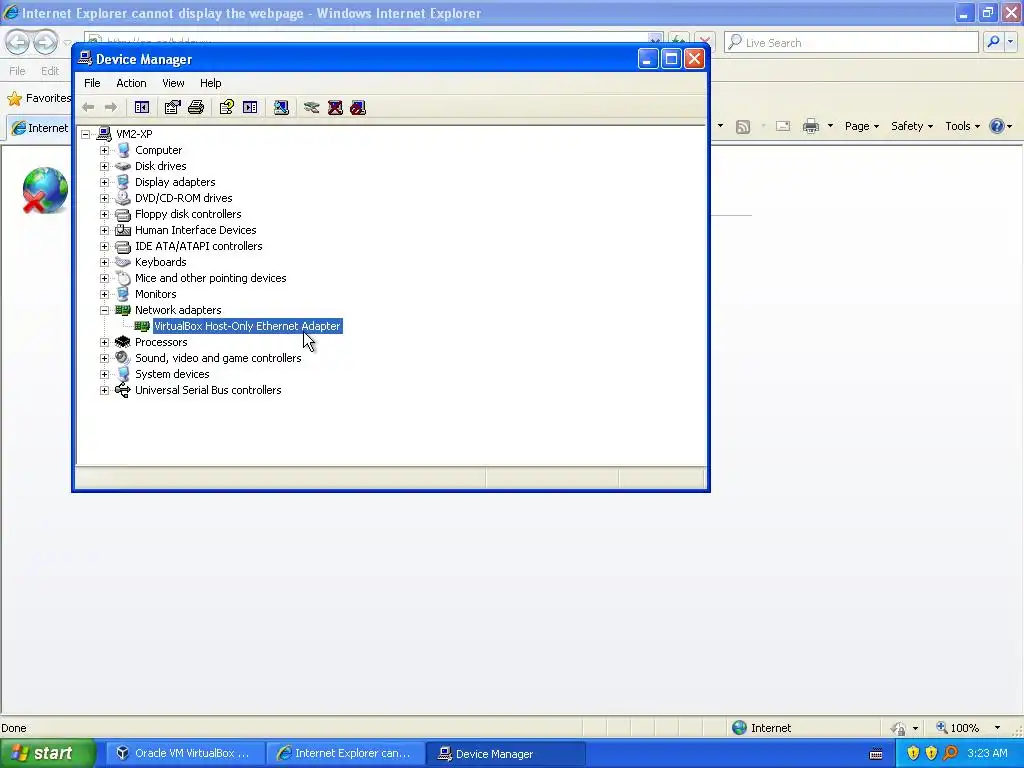Click Internet Explorer's File menu
The image size is (1024, 768).
pos(18,71)
